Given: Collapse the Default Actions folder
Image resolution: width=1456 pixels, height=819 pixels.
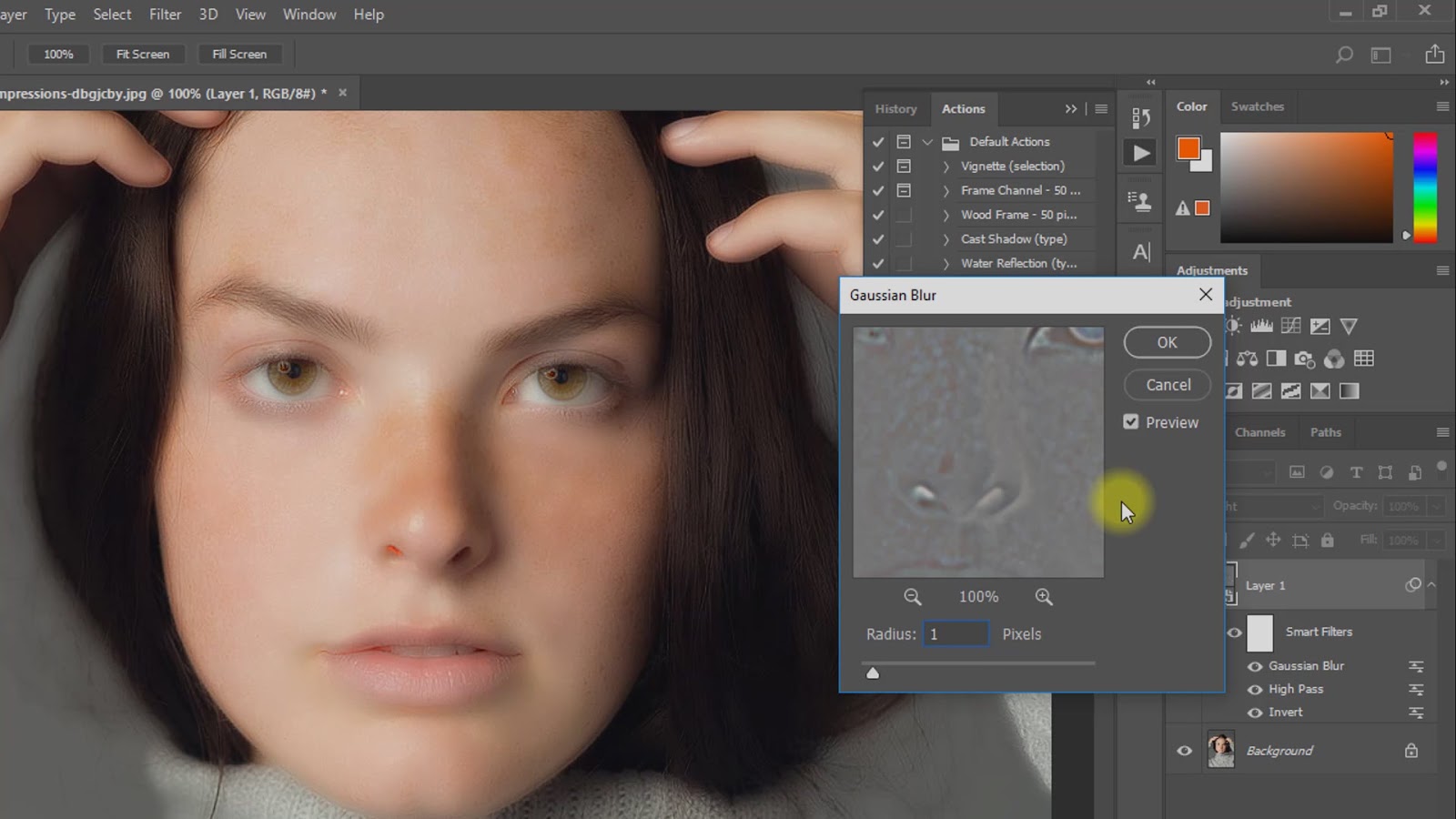Looking at the screenshot, I should (x=927, y=142).
